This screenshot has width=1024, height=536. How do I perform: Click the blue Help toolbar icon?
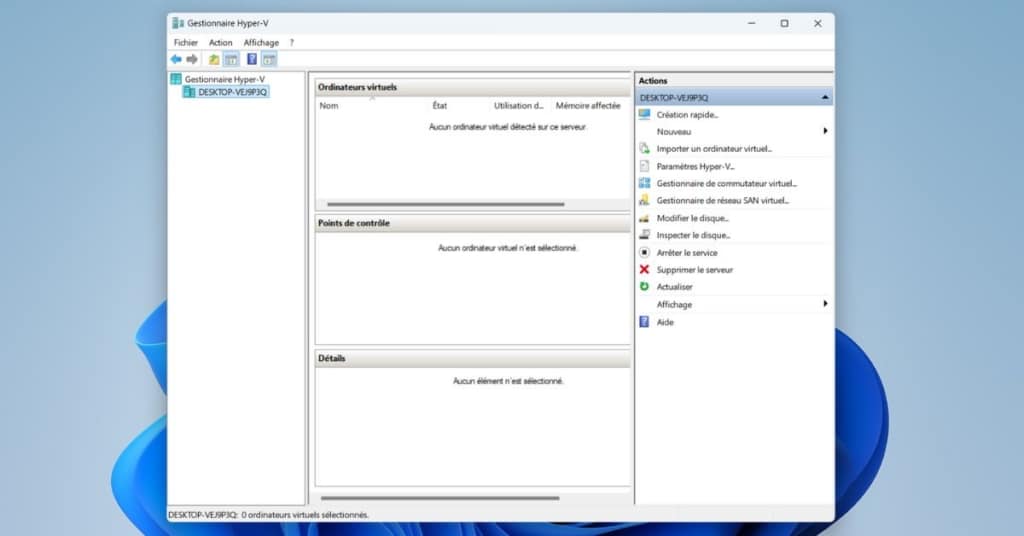[x=251, y=59]
